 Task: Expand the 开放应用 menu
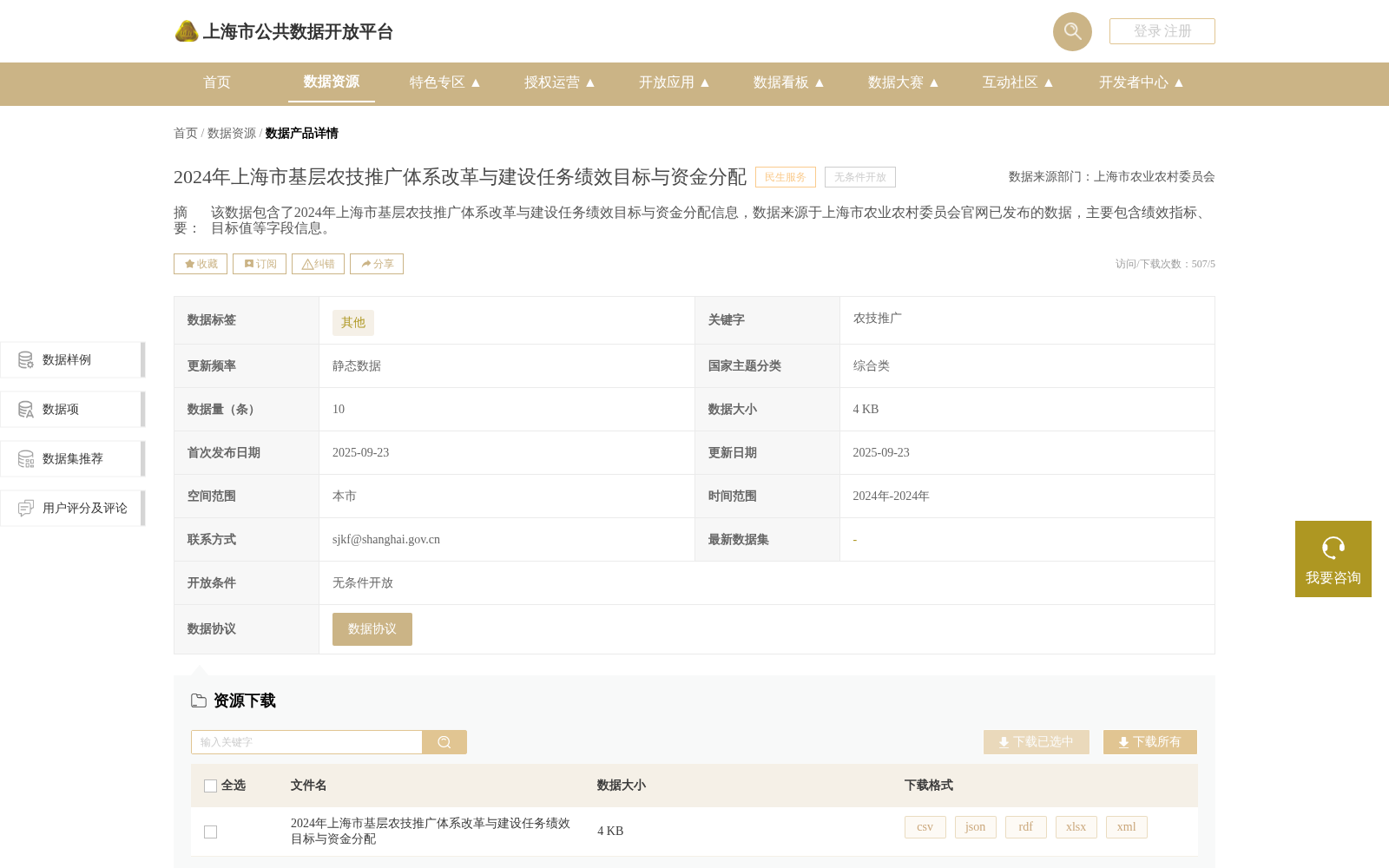pos(675,82)
